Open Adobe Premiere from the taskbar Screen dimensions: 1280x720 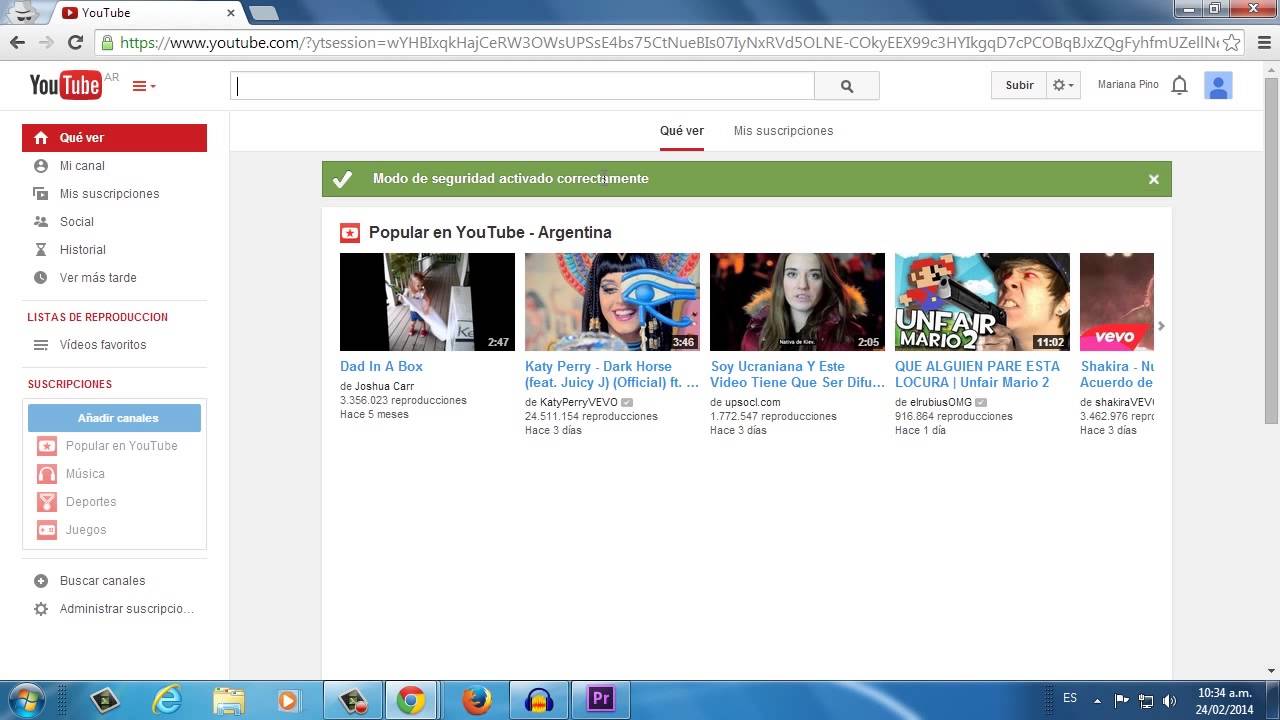pos(600,699)
